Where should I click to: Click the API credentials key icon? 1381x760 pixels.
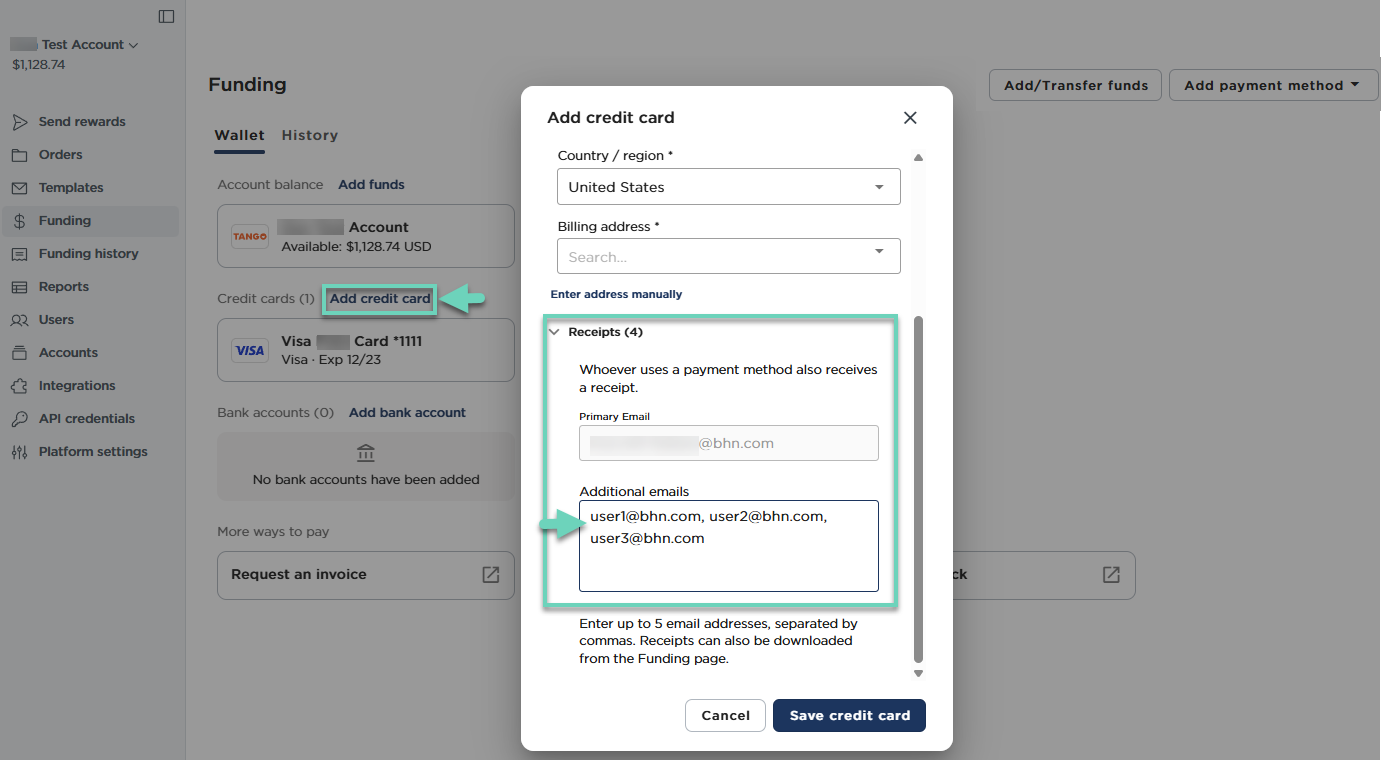[x=19, y=419]
